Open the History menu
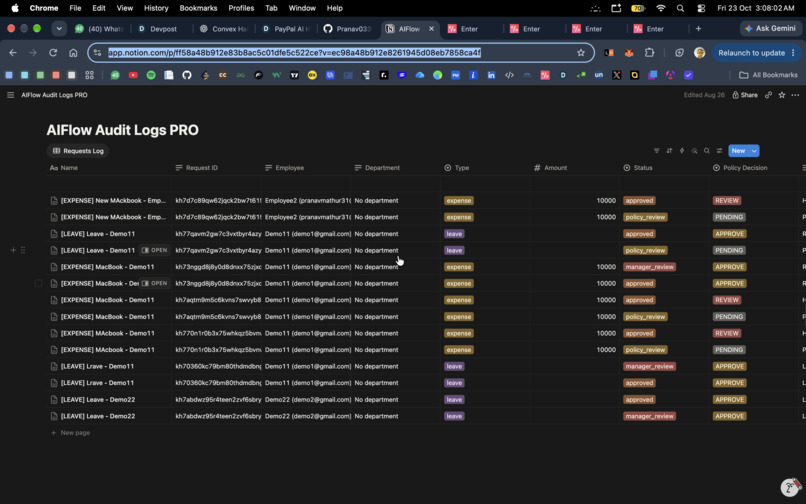The height and width of the screenshot is (504, 806). click(156, 8)
